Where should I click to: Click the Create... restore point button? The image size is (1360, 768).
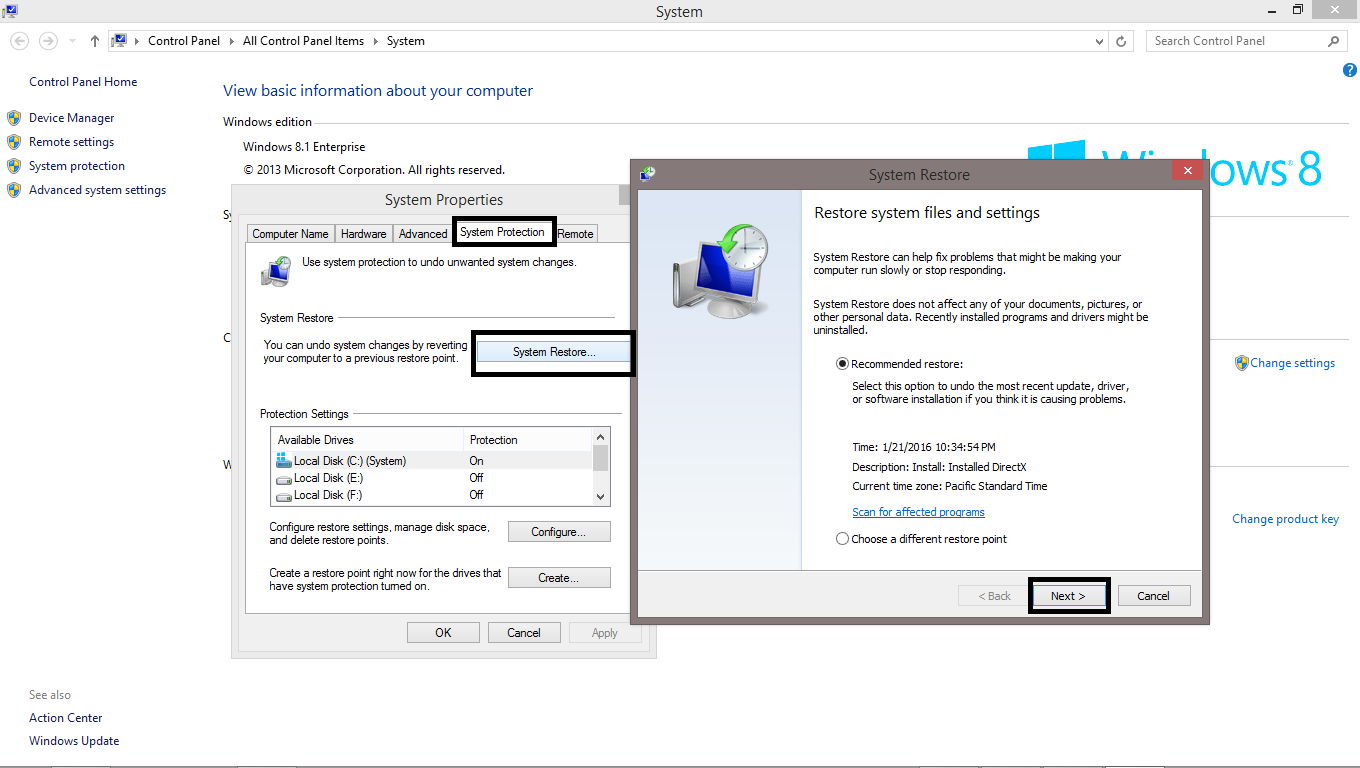(x=559, y=578)
